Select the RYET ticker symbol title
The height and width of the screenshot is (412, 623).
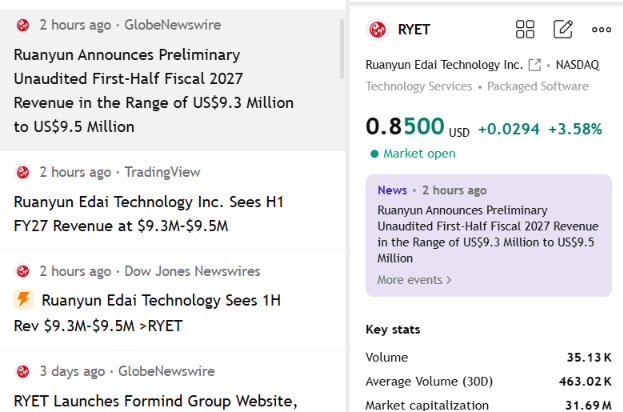click(x=414, y=29)
